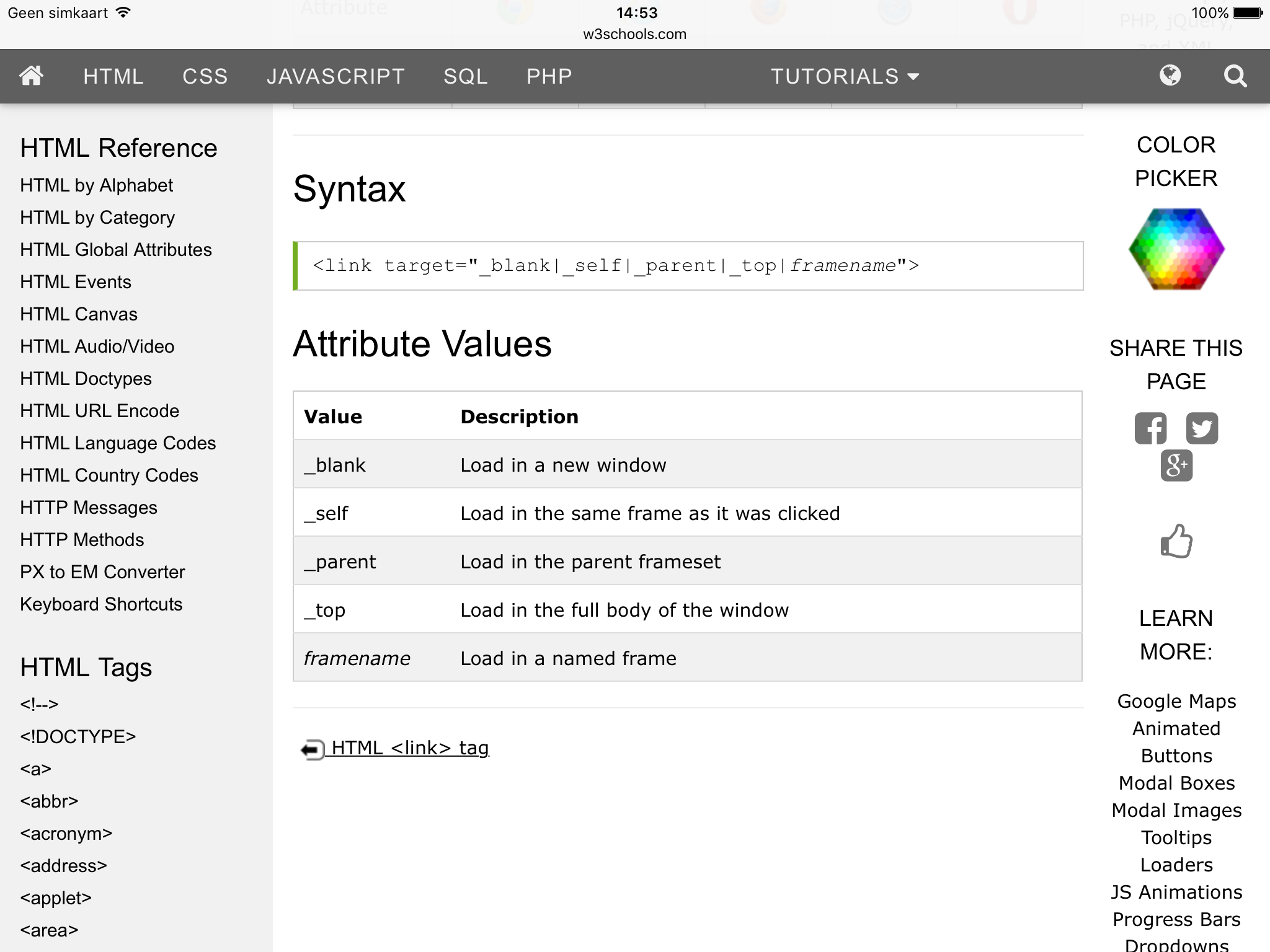Screen dimensions: 1270x952
Task: Click the _top value cell
Action: (x=372, y=609)
